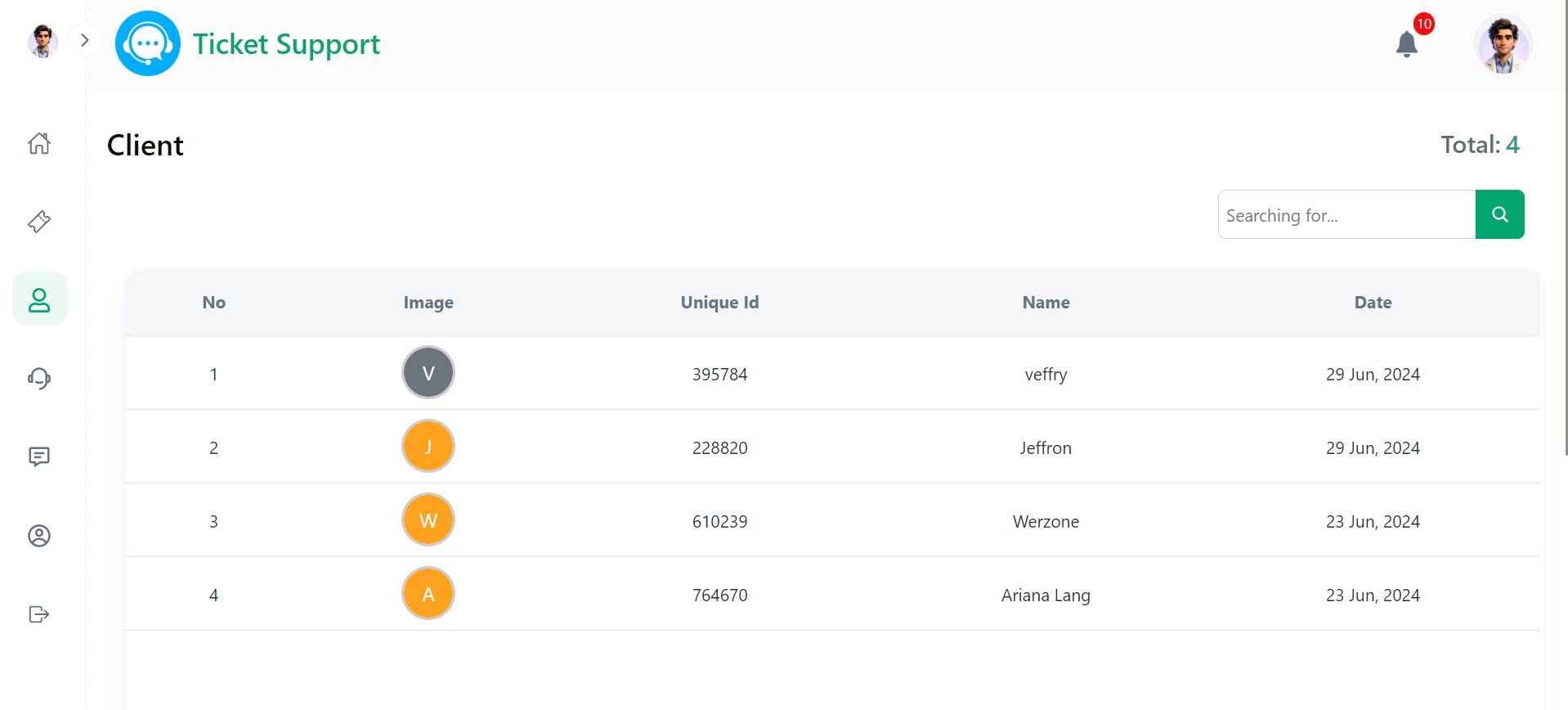Open the profile account icon in sidebar
The width and height of the screenshot is (1568, 710).
coord(39,536)
